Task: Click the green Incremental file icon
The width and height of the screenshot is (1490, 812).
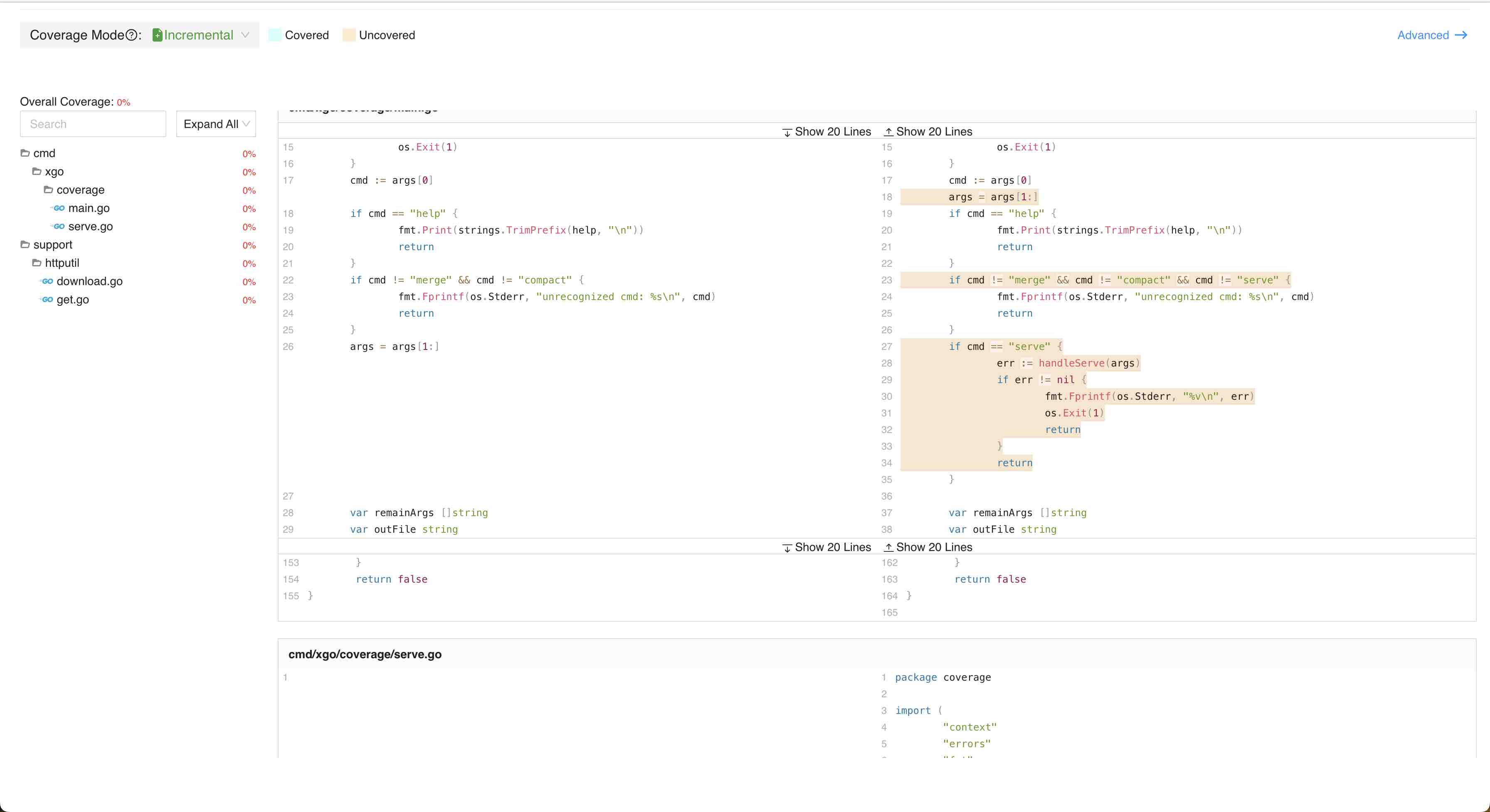Action: (157, 35)
